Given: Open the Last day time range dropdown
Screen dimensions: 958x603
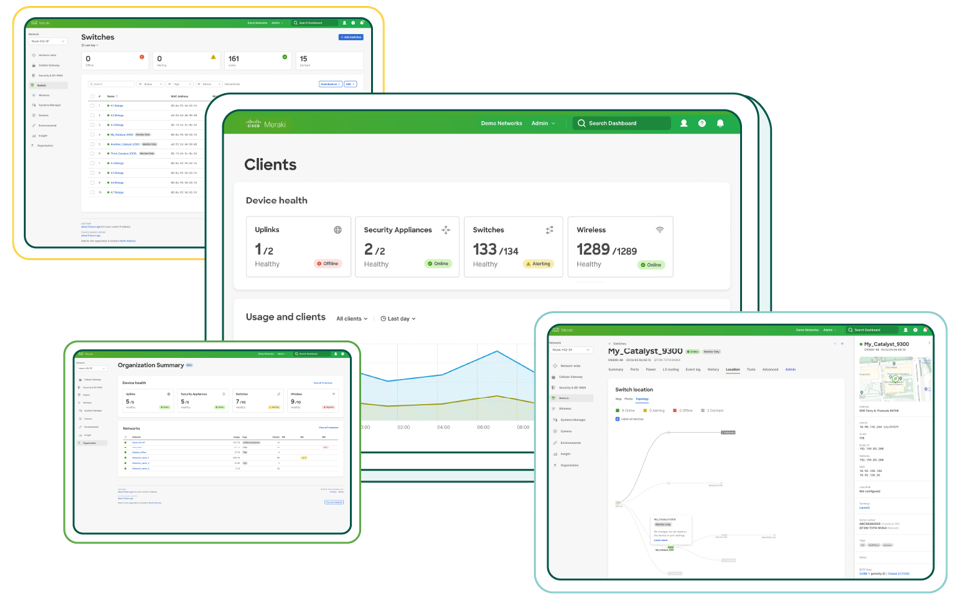Looking at the screenshot, I should tap(398, 319).
